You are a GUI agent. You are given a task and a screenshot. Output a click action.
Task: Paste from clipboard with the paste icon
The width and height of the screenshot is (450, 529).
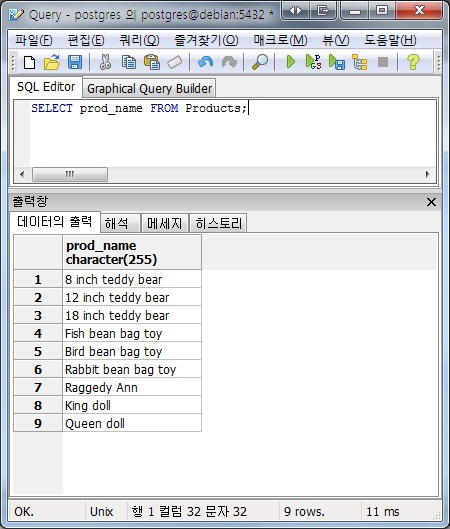[x=151, y=62]
